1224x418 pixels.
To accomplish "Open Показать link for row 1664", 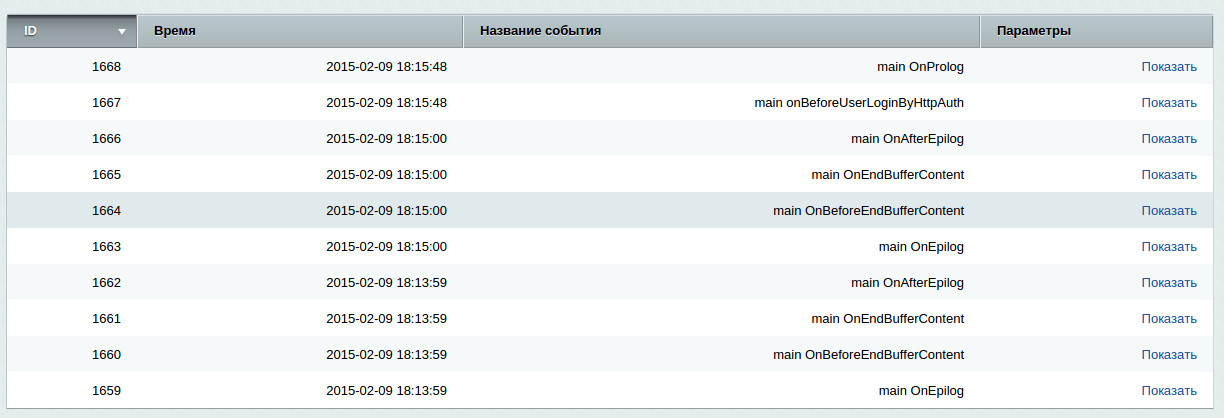I will coord(1168,211).
